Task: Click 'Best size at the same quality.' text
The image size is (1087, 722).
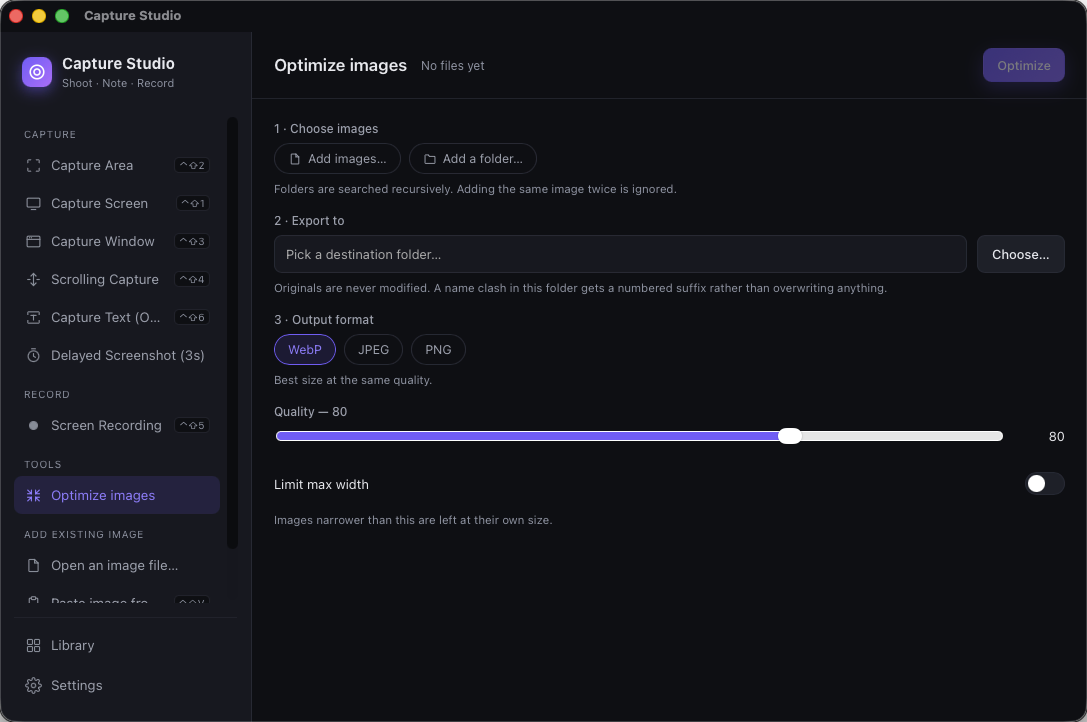Action: [353, 380]
